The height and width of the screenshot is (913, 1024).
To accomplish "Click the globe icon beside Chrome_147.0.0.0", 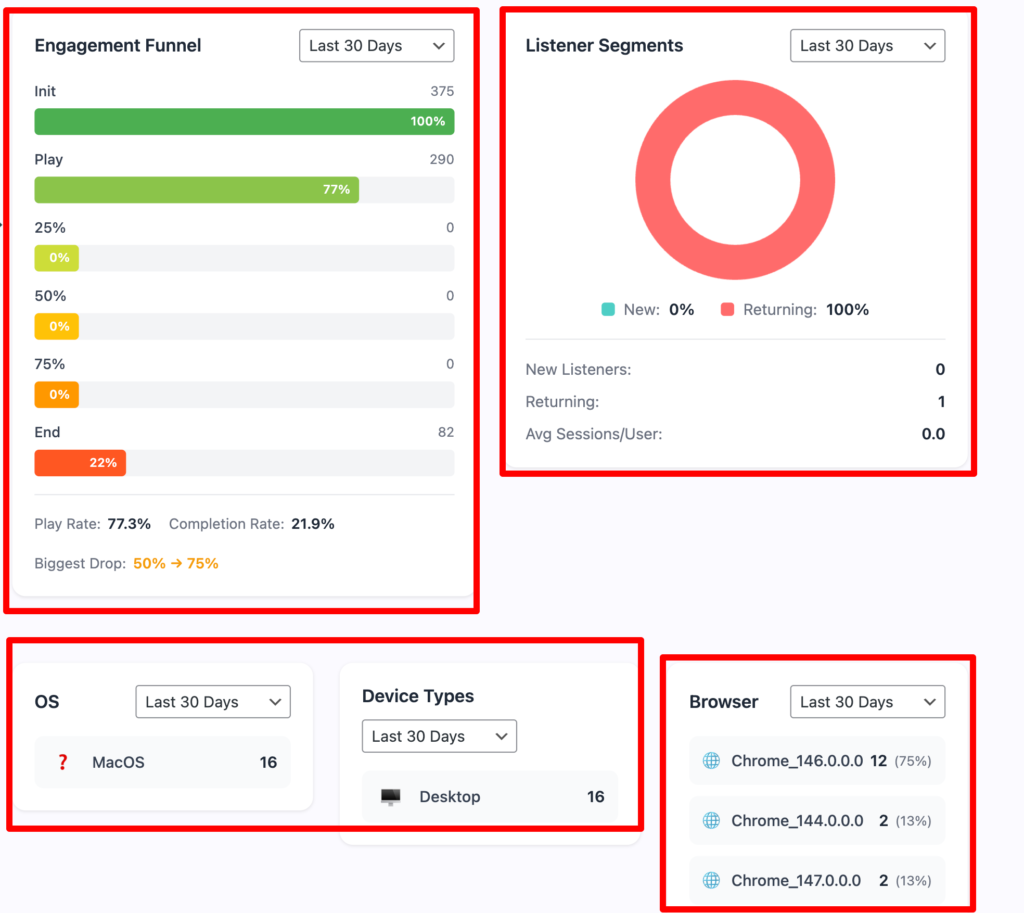I will click(711, 880).
